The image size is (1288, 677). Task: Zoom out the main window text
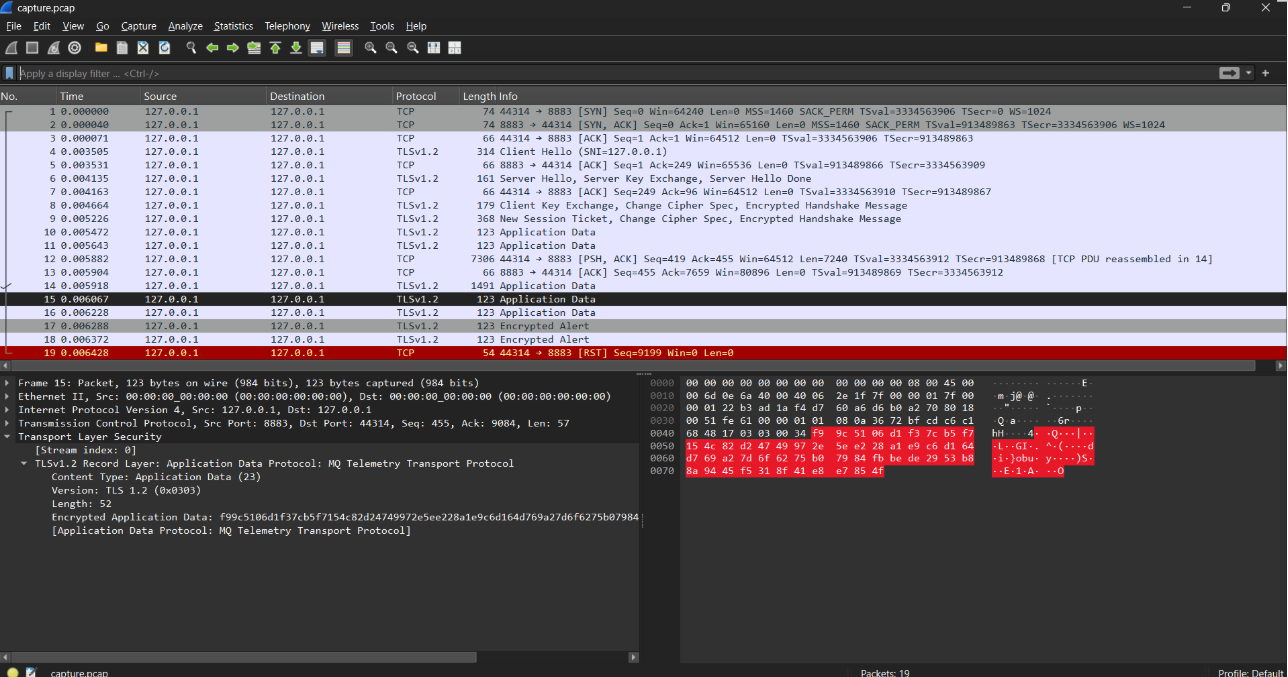[x=391, y=48]
